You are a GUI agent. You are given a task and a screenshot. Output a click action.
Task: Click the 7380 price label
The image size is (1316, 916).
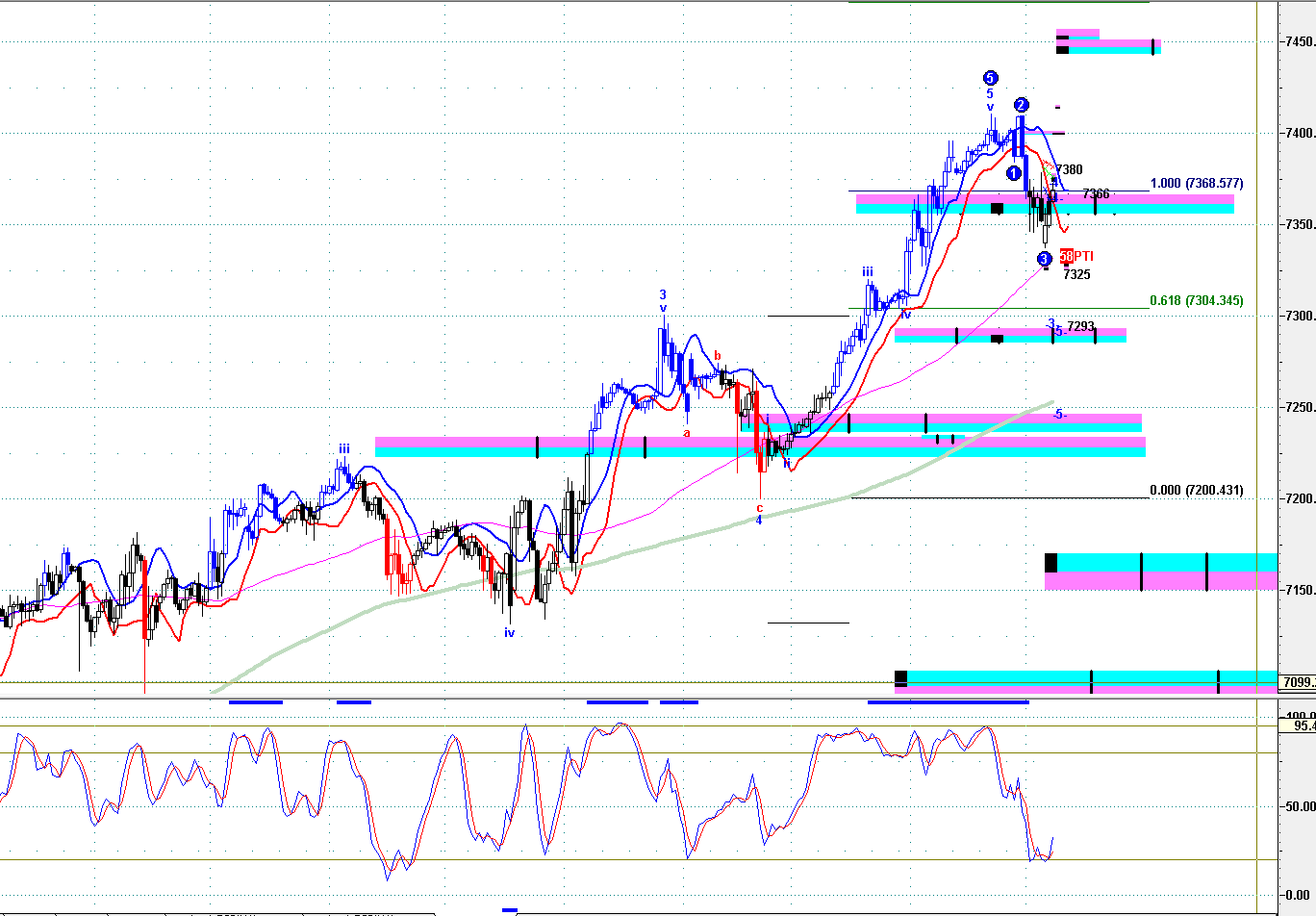[x=1069, y=169]
